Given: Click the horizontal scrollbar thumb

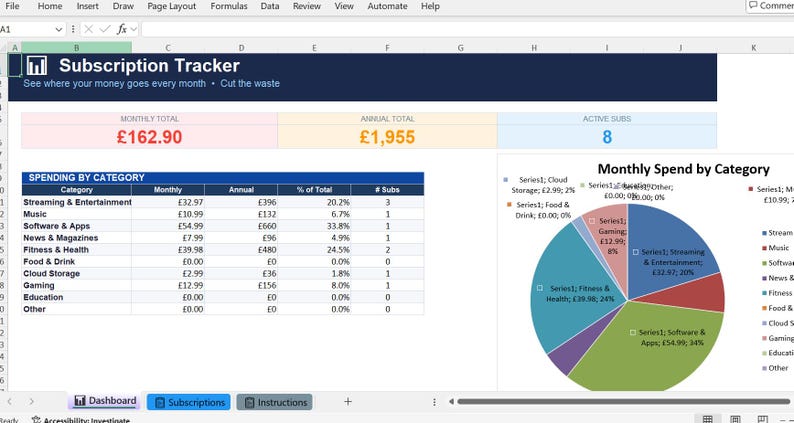Looking at the screenshot, I should [623, 402].
